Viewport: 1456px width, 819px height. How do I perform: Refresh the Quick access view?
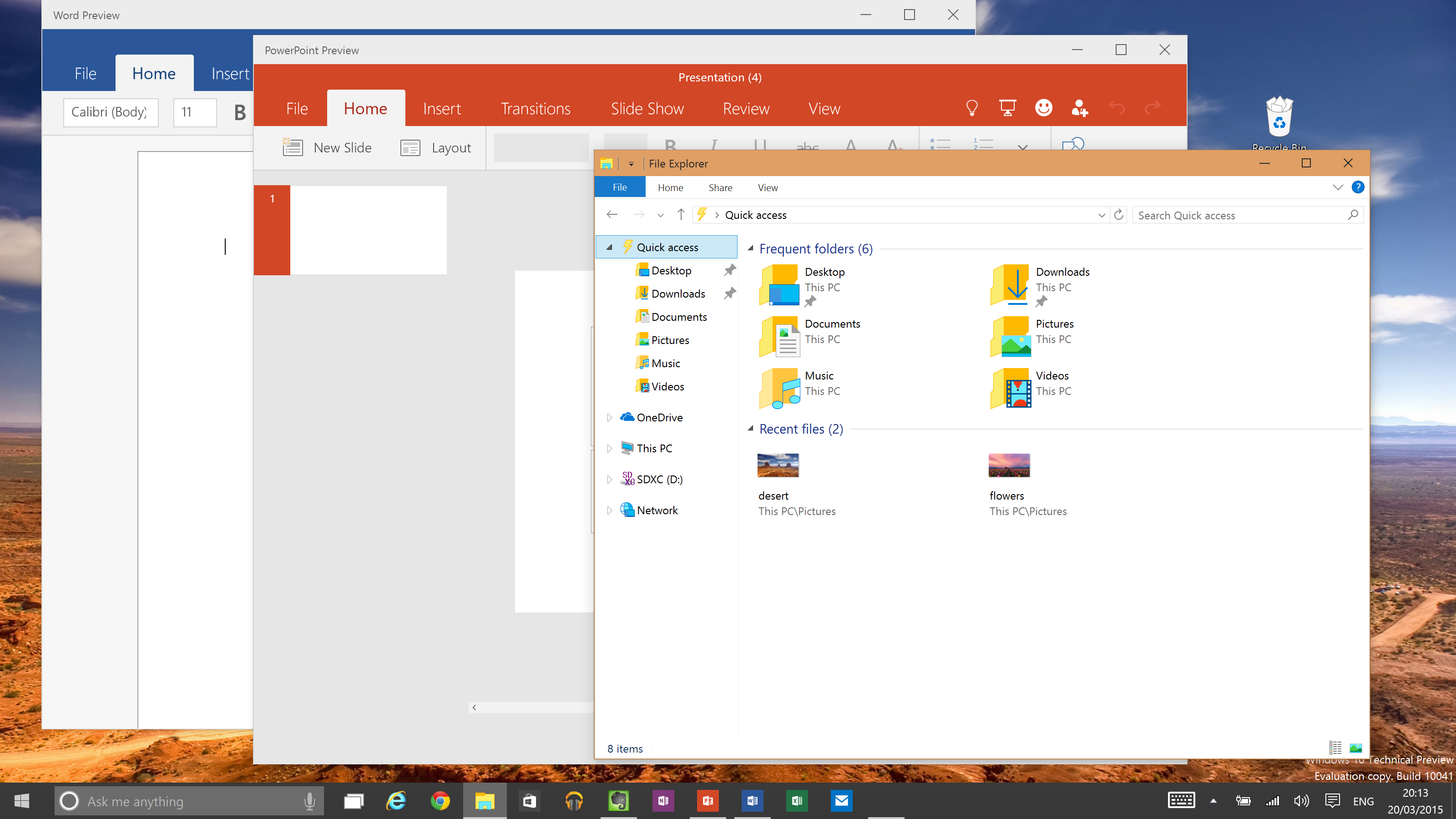1118,215
